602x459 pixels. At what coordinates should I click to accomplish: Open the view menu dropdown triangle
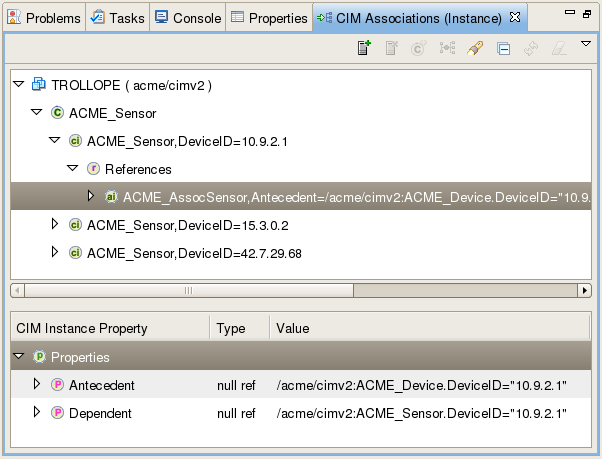pos(585,44)
